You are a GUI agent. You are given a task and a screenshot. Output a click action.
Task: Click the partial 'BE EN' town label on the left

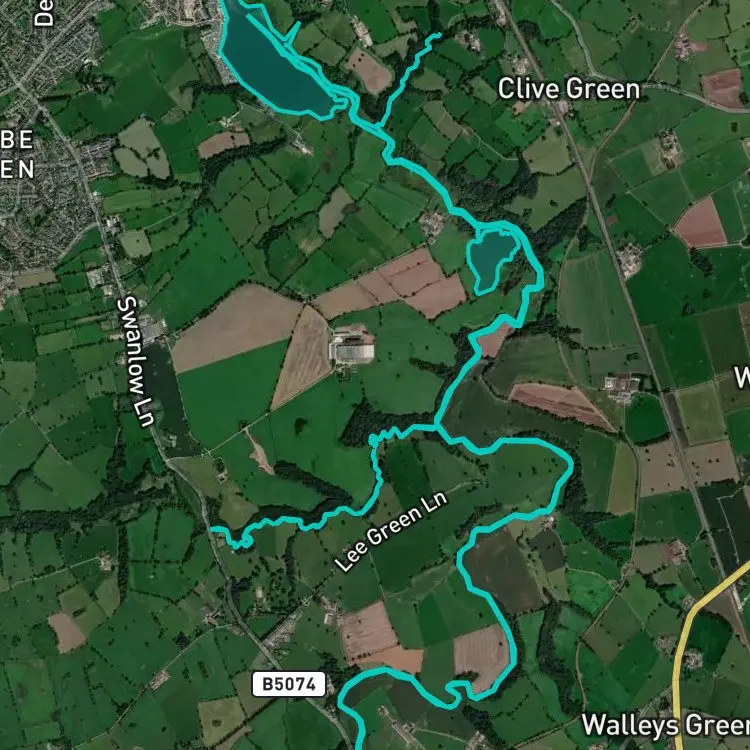[17, 154]
